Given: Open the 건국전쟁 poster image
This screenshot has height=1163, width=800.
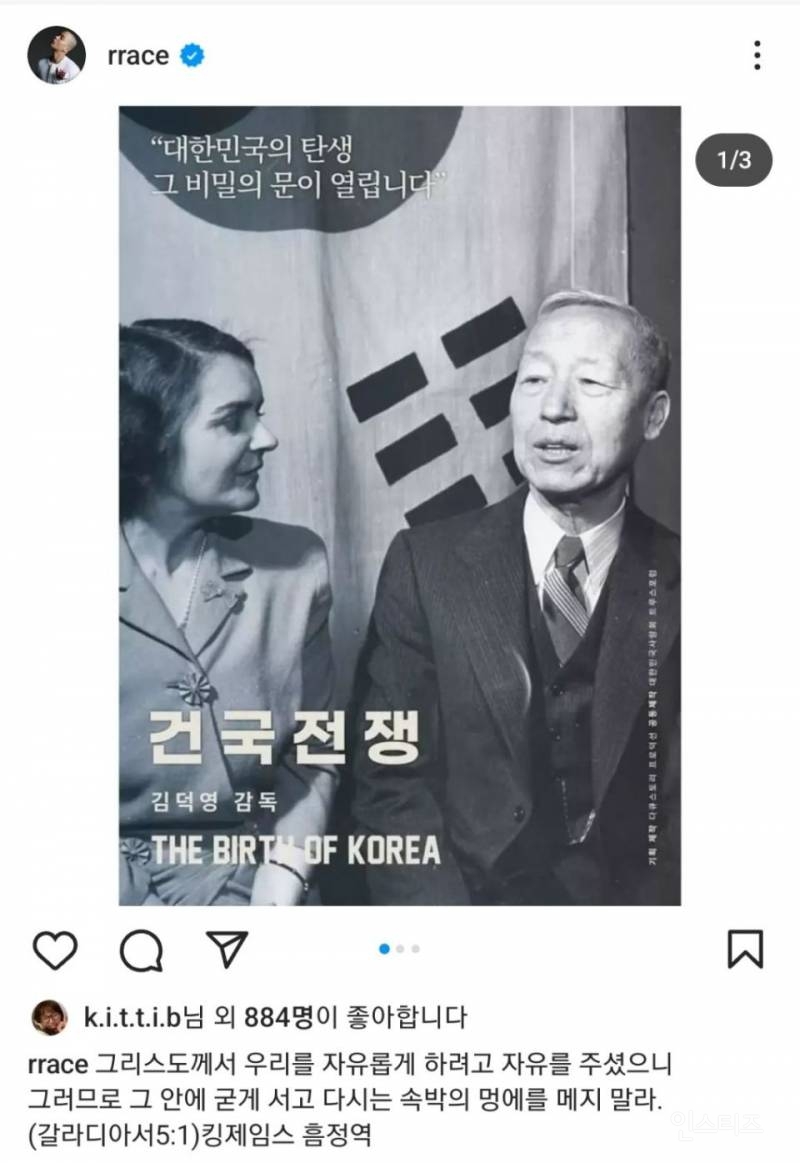Looking at the screenshot, I should coord(400,505).
